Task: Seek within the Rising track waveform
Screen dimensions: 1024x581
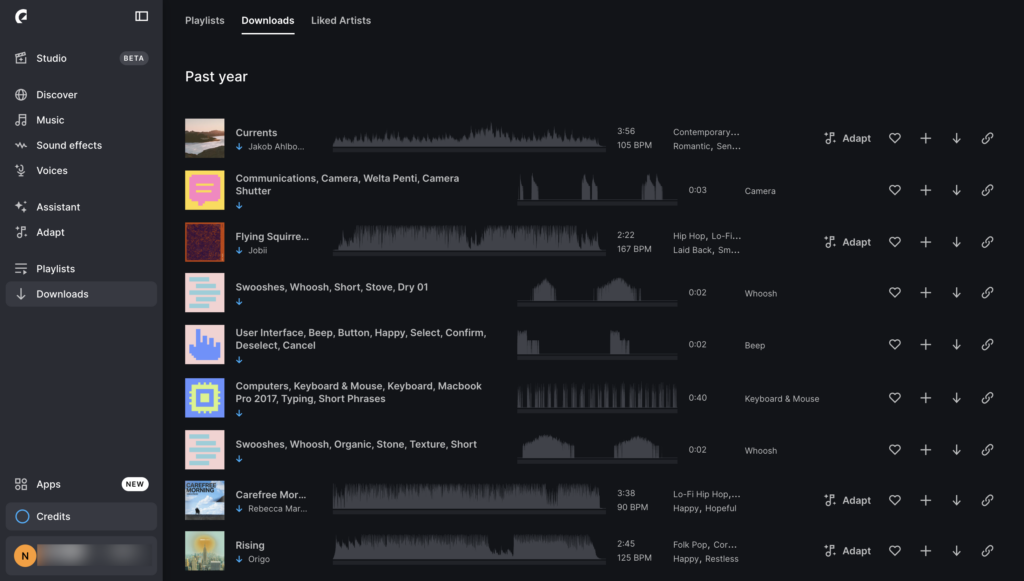Action: pyautogui.click(x=469, y=549)
